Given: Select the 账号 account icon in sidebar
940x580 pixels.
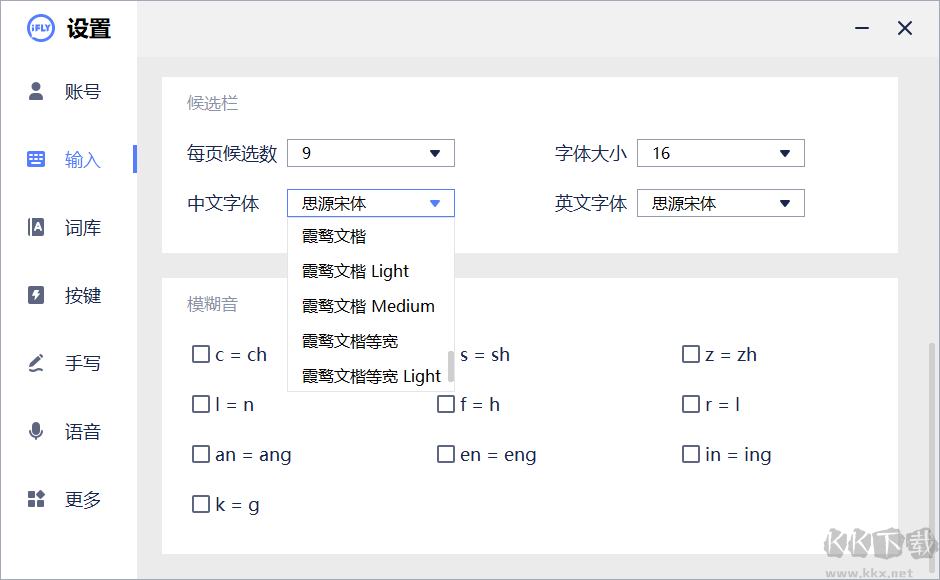Looking at the screenshot, I should pos(36,91).
